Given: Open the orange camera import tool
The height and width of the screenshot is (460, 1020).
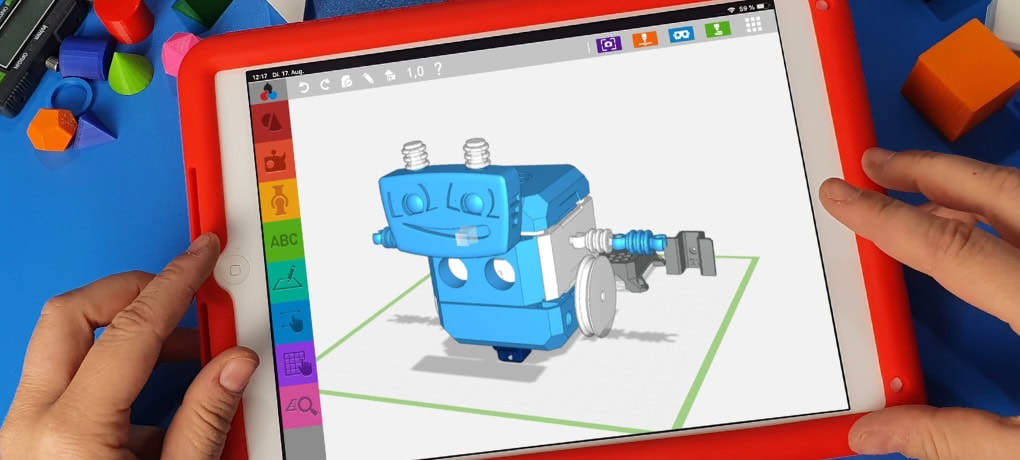Looking at the screenshot, I should 276,160.
